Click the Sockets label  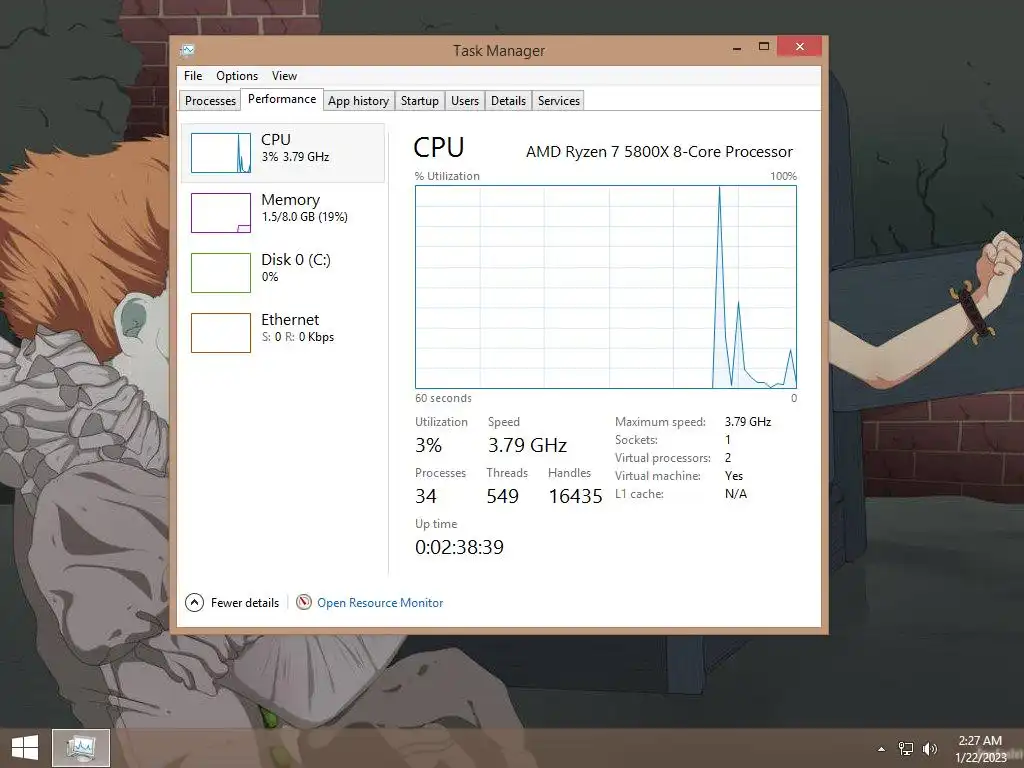tap(636, 440)
